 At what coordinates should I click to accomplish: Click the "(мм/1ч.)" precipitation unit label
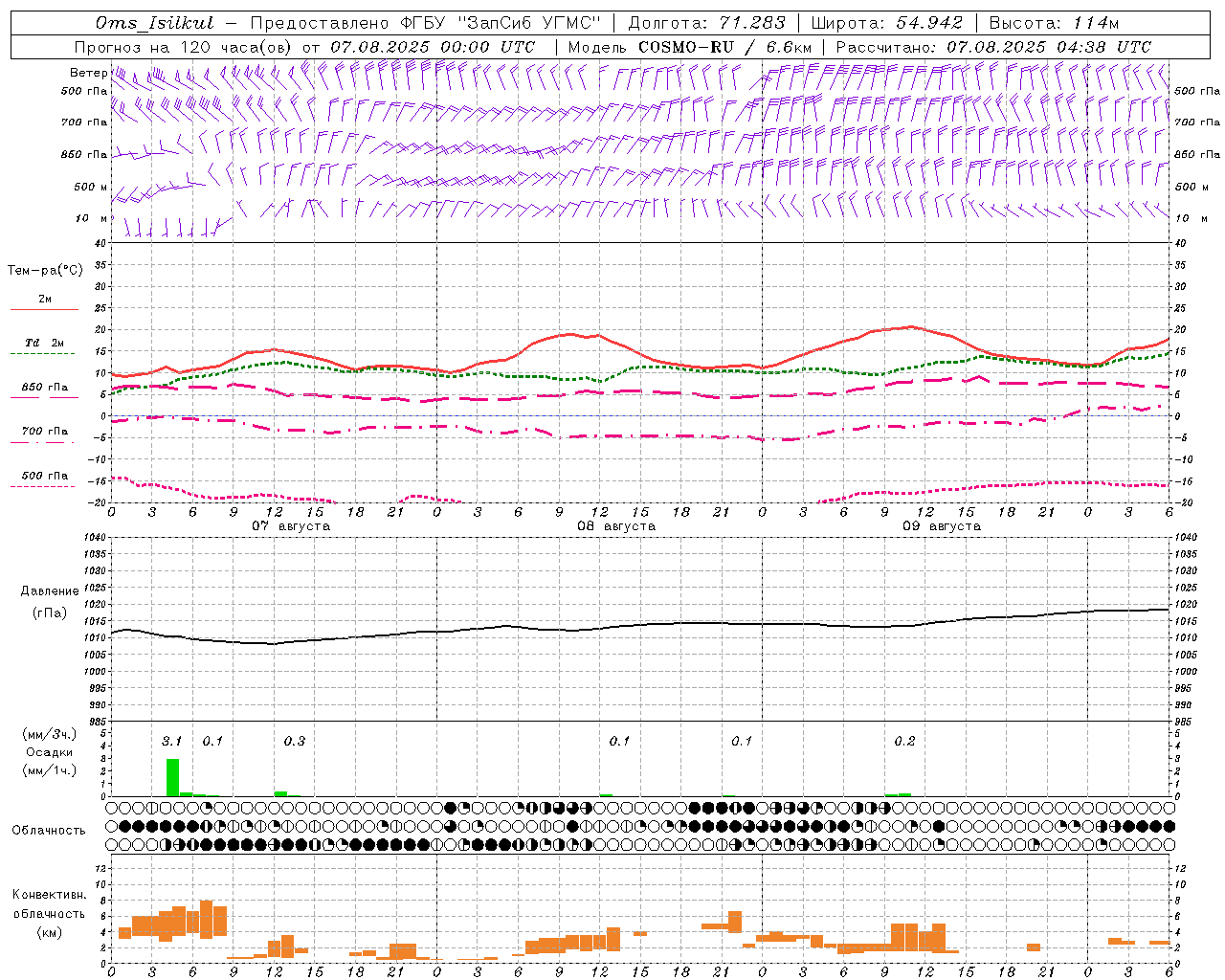(50, 770)
